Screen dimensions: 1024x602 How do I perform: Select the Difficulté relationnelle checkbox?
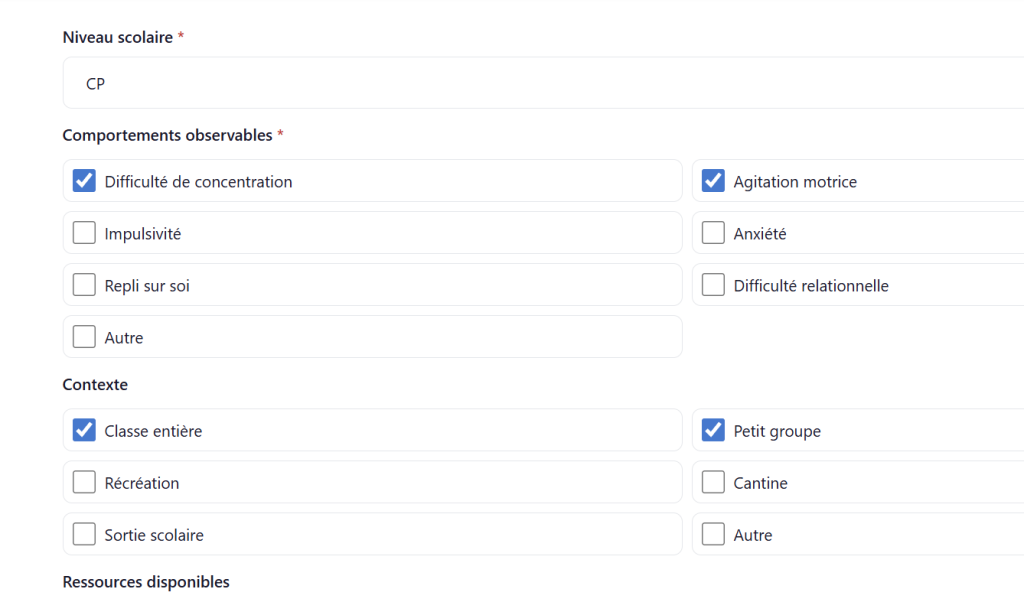coord(713,285)
